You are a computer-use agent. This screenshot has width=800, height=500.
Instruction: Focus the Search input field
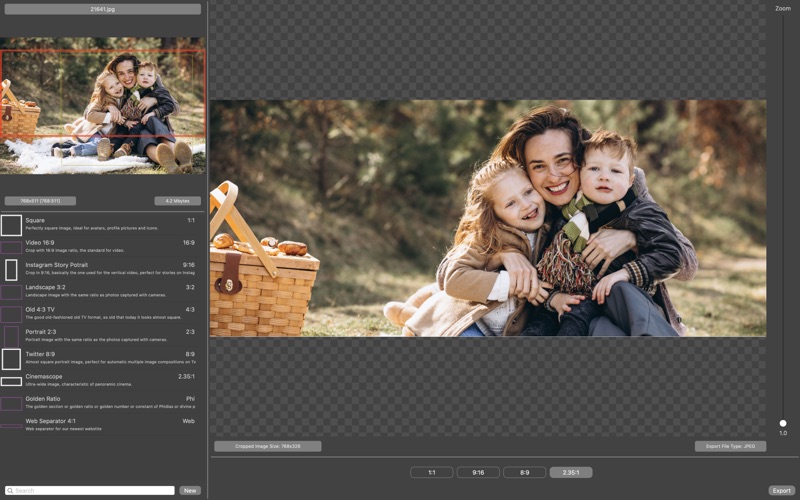click(90, 490)
